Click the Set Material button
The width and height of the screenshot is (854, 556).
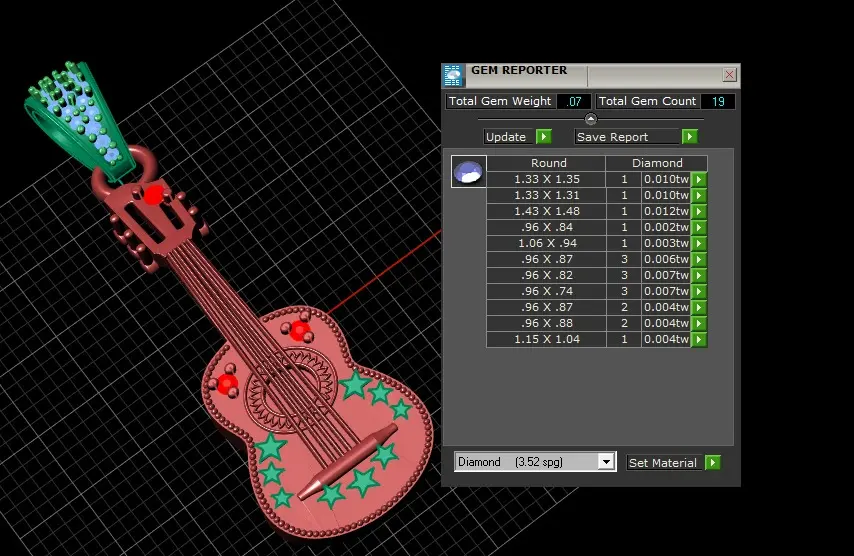[x=663, y=463]
